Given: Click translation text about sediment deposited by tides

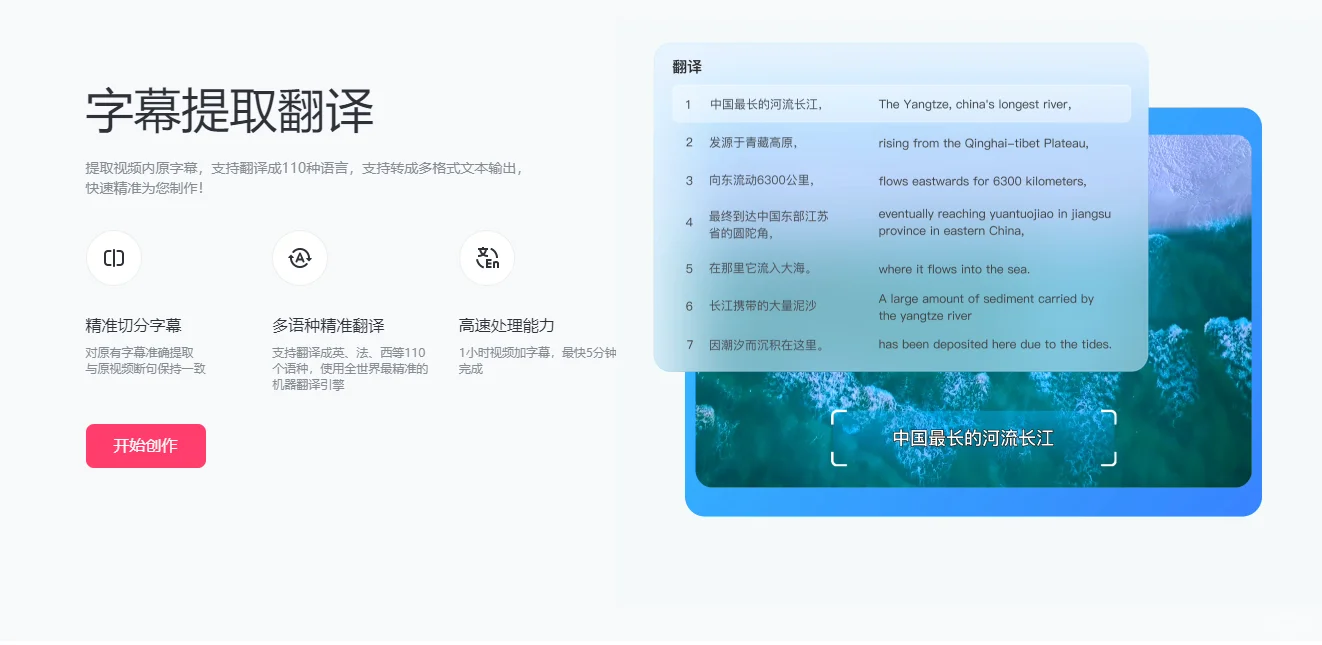Looking at the screenshot, I should pyautogui.click(x=994, y=344).
